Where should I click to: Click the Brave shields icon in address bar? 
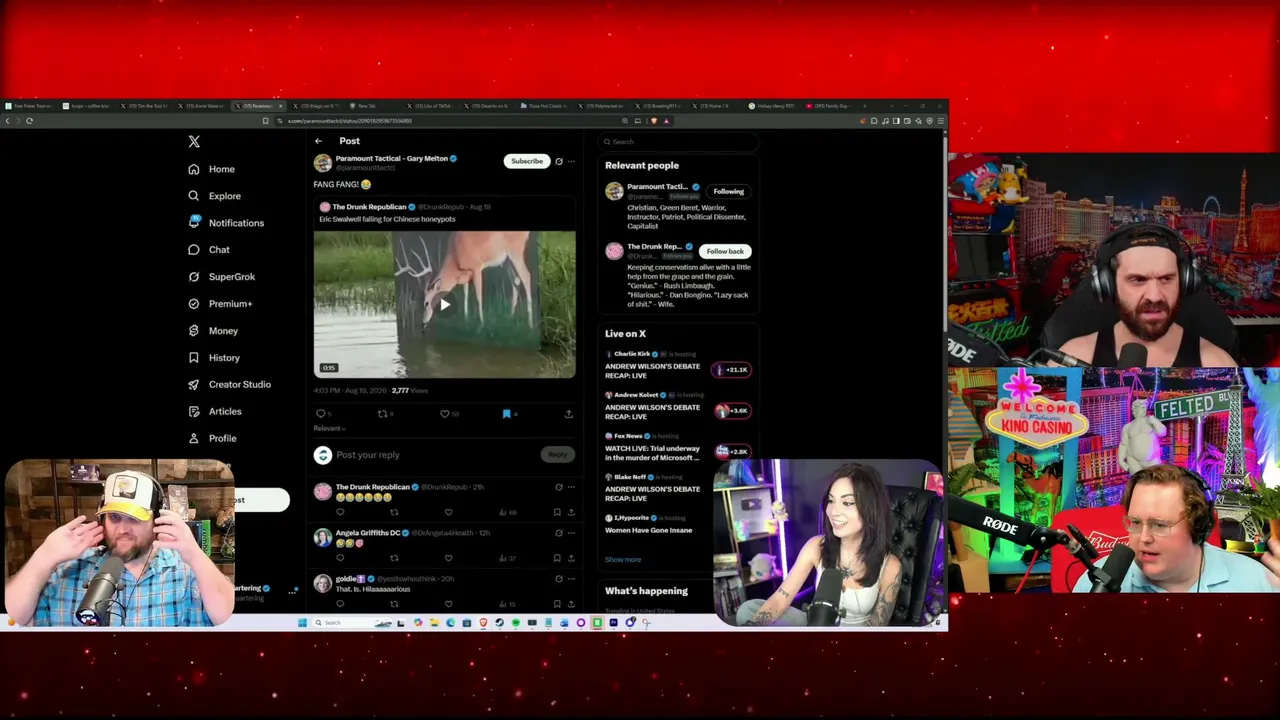point(654,121)
